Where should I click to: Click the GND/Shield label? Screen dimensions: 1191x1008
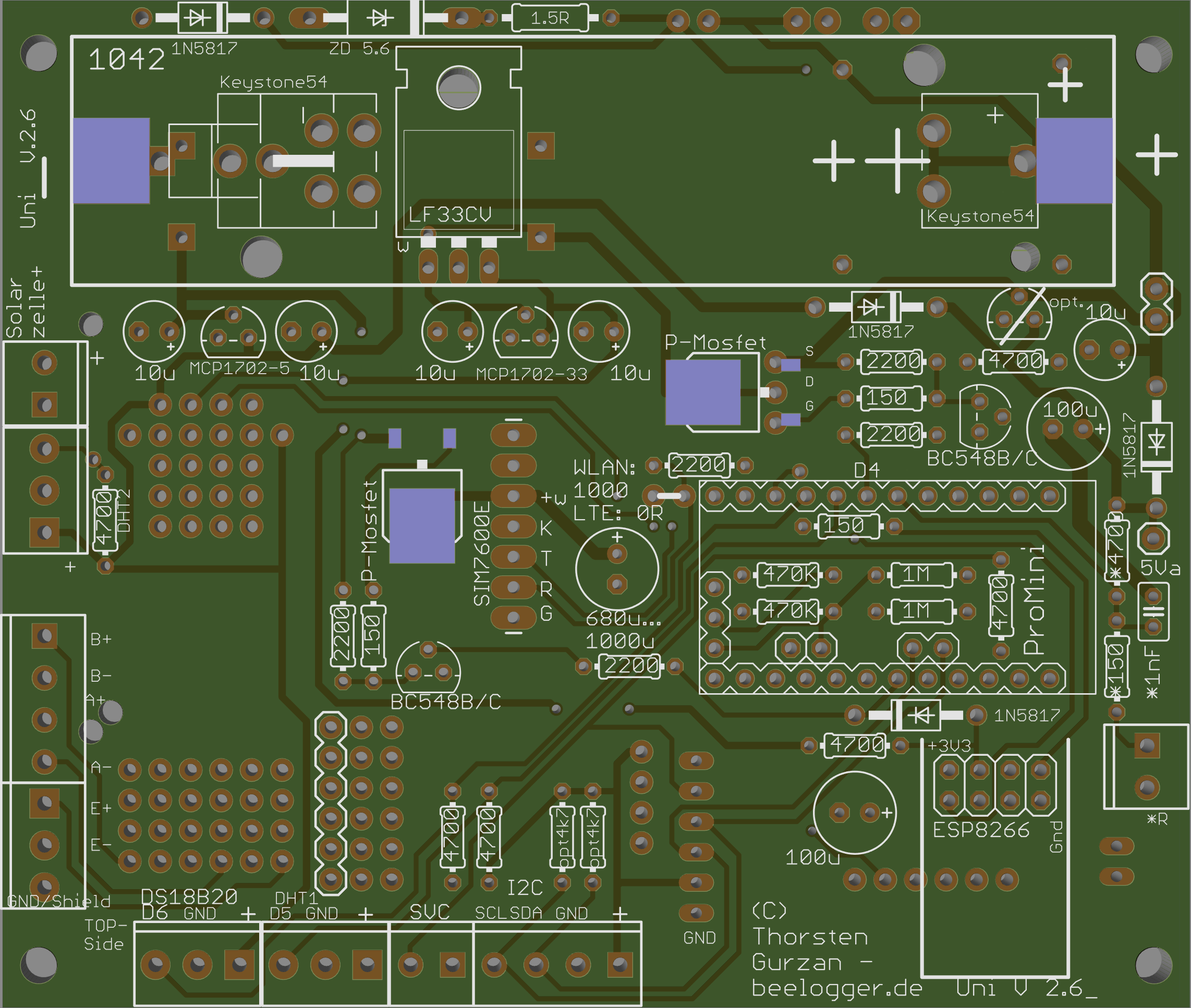coord(58,902)
